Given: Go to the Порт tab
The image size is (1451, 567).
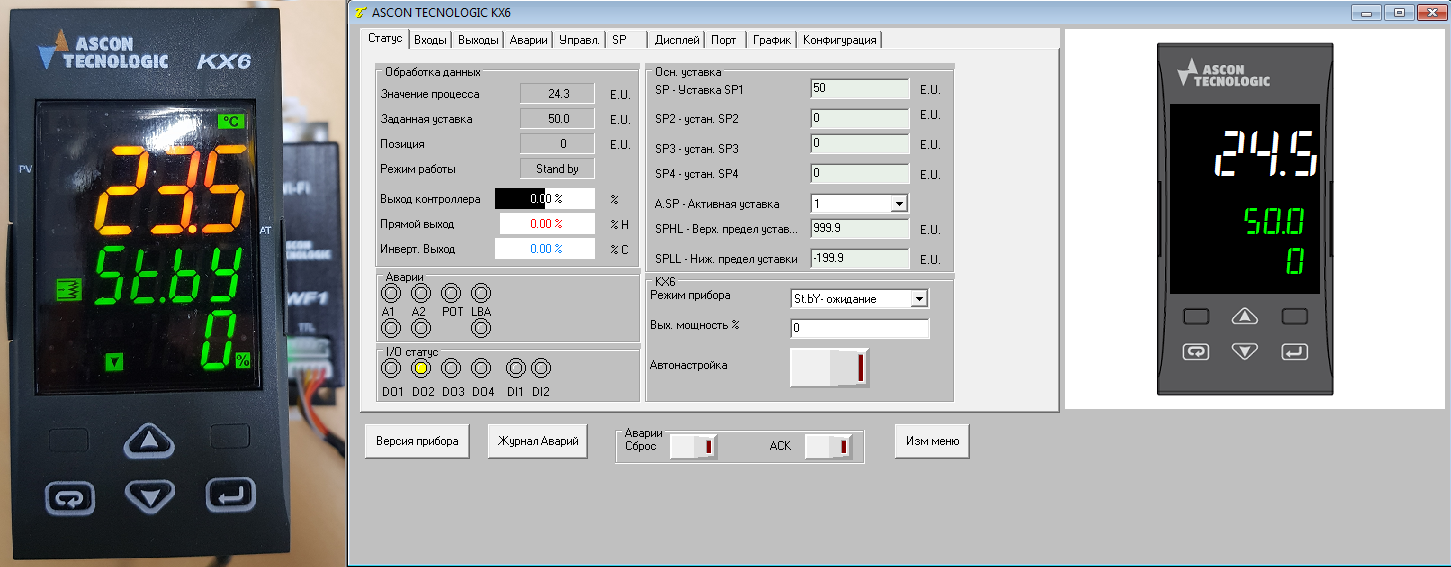Looking at the screenshot, I should point(725,40).
